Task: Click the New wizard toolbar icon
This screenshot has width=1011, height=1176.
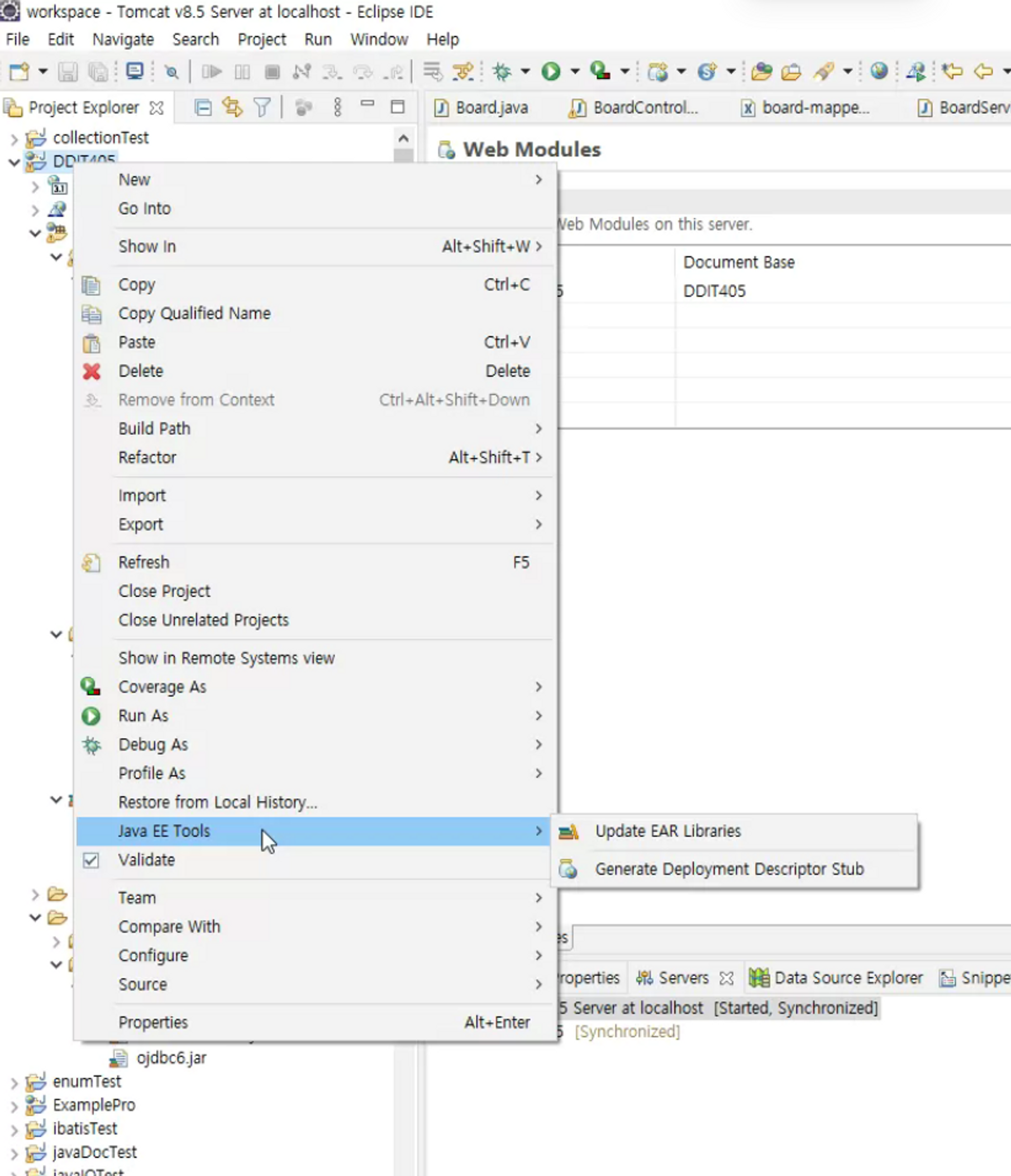Action: coord(20,72)
